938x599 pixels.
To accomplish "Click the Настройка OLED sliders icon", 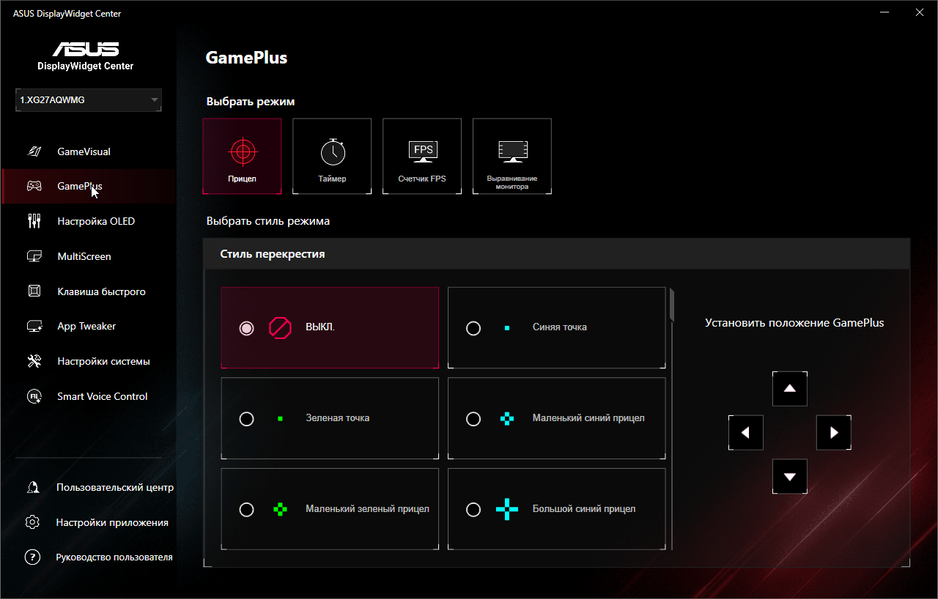I will pyautogui.click(x=34, y=221).
